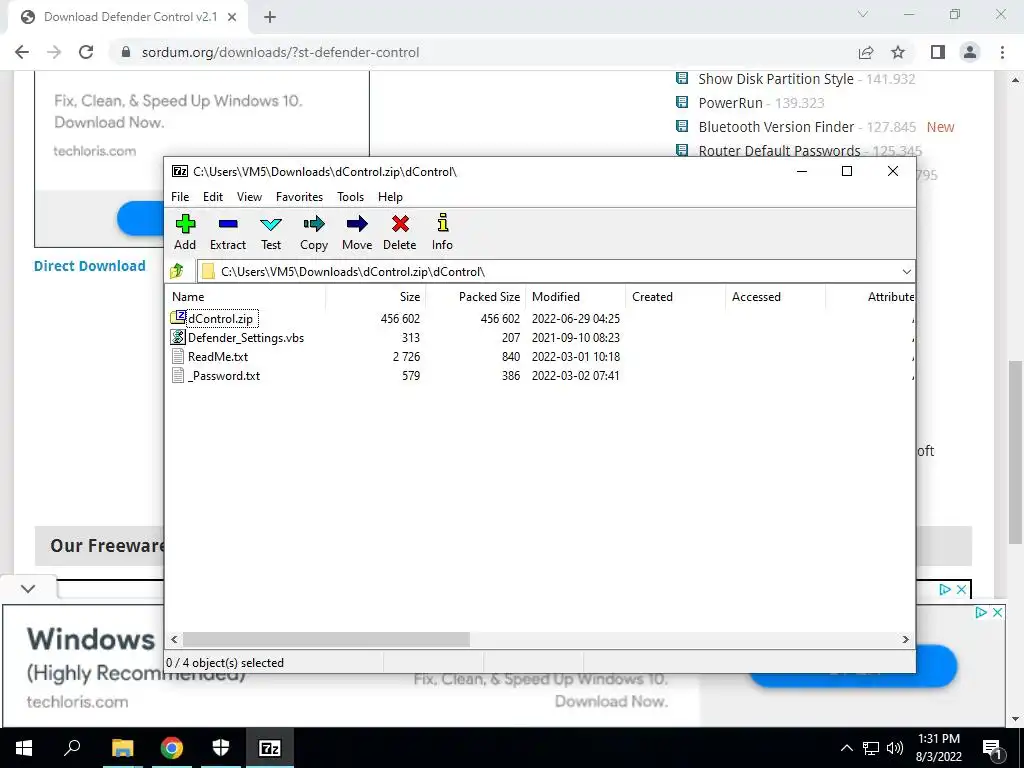Expand the Chrome tab search chevron
The height and width of the screenshot is (768, 1024).
click(x=863, y=14)
